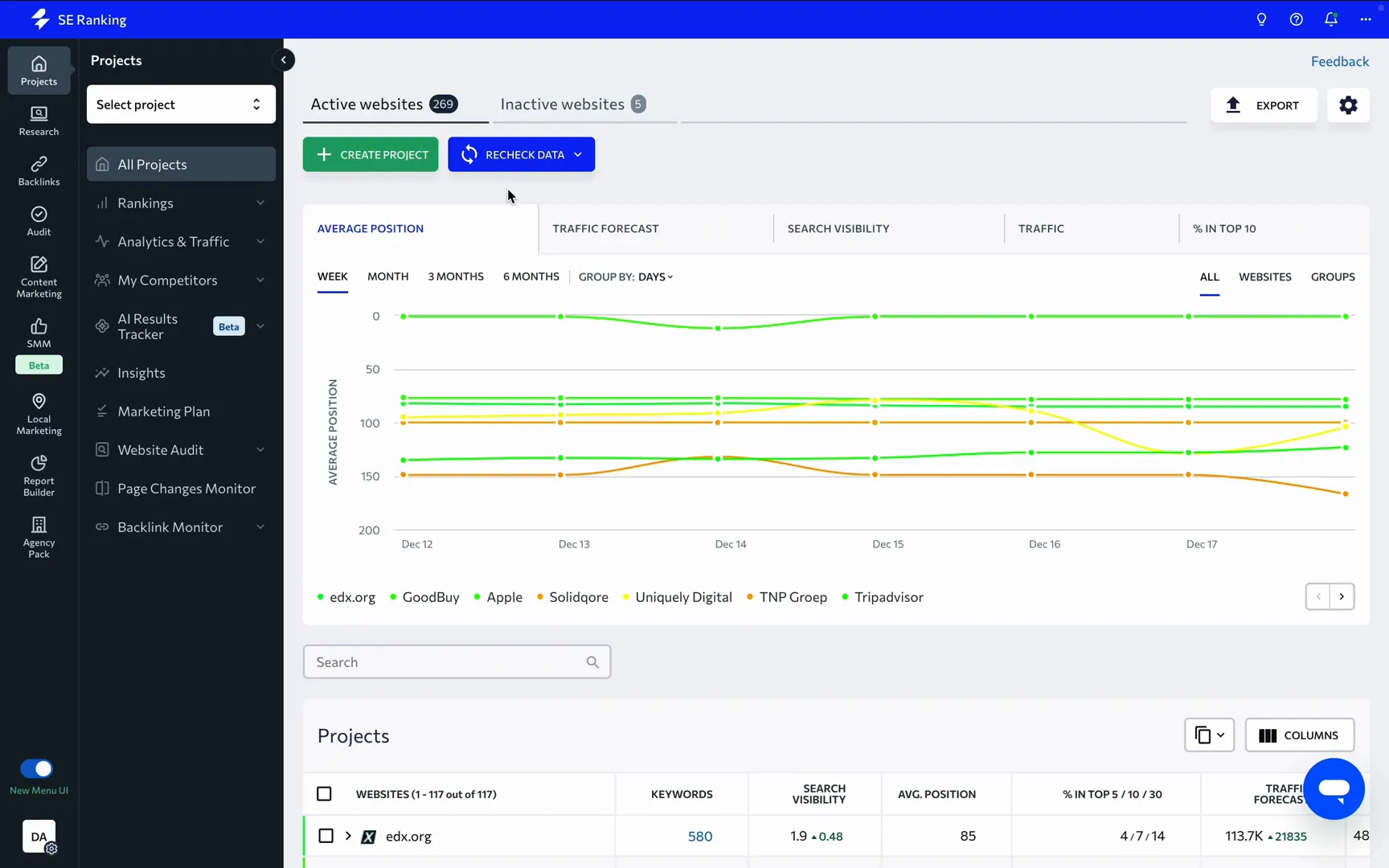Image resolution: width=1389 pixels, height=868 pixels.
Task: Toggle Uniquely Digital series in legend
Action: point(677,597)
